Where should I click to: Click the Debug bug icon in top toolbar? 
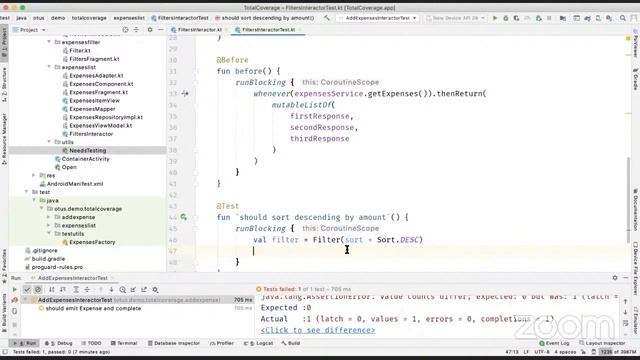click(x=506, y=18)
